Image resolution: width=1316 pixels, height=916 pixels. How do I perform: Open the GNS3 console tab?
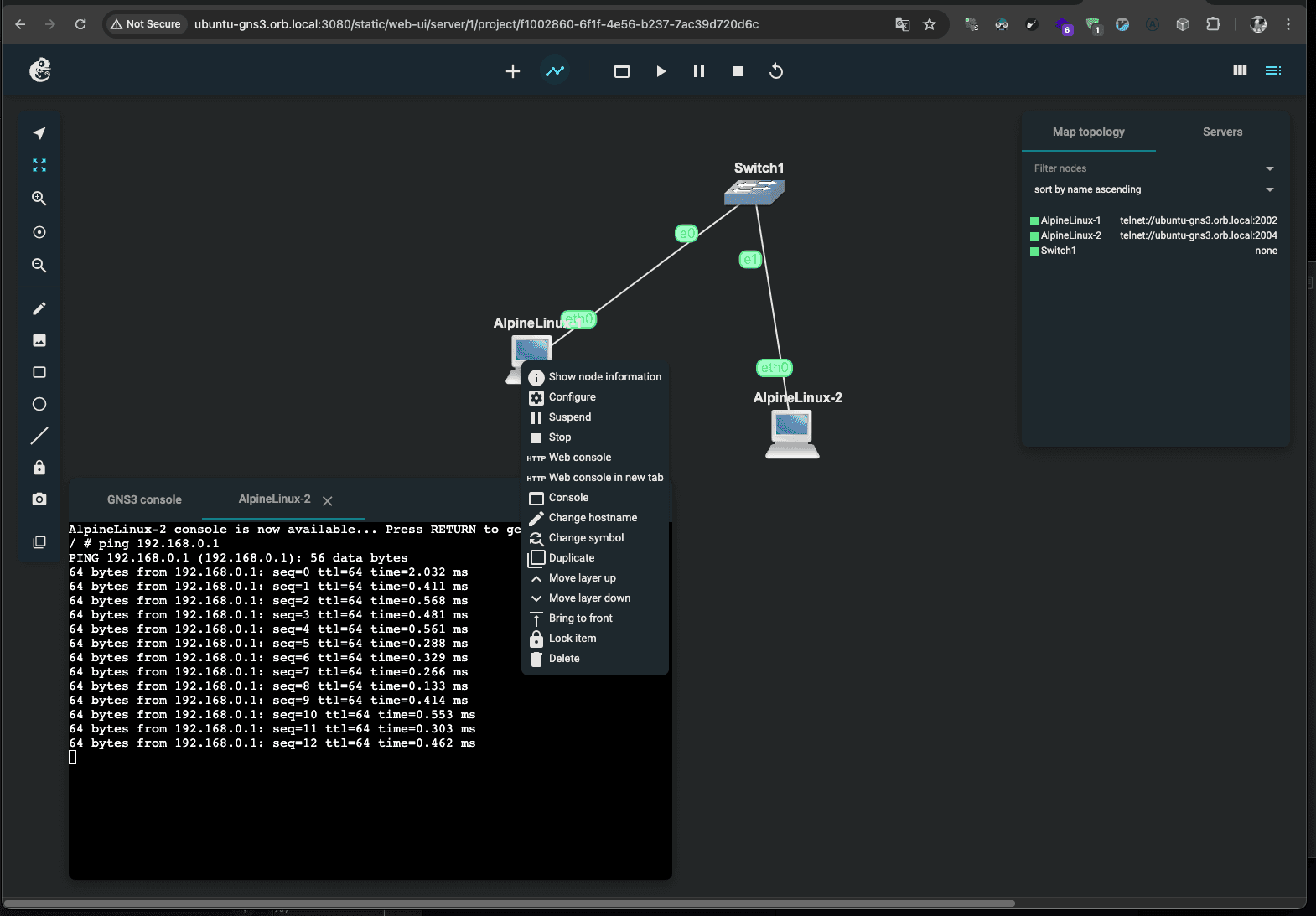144,499
